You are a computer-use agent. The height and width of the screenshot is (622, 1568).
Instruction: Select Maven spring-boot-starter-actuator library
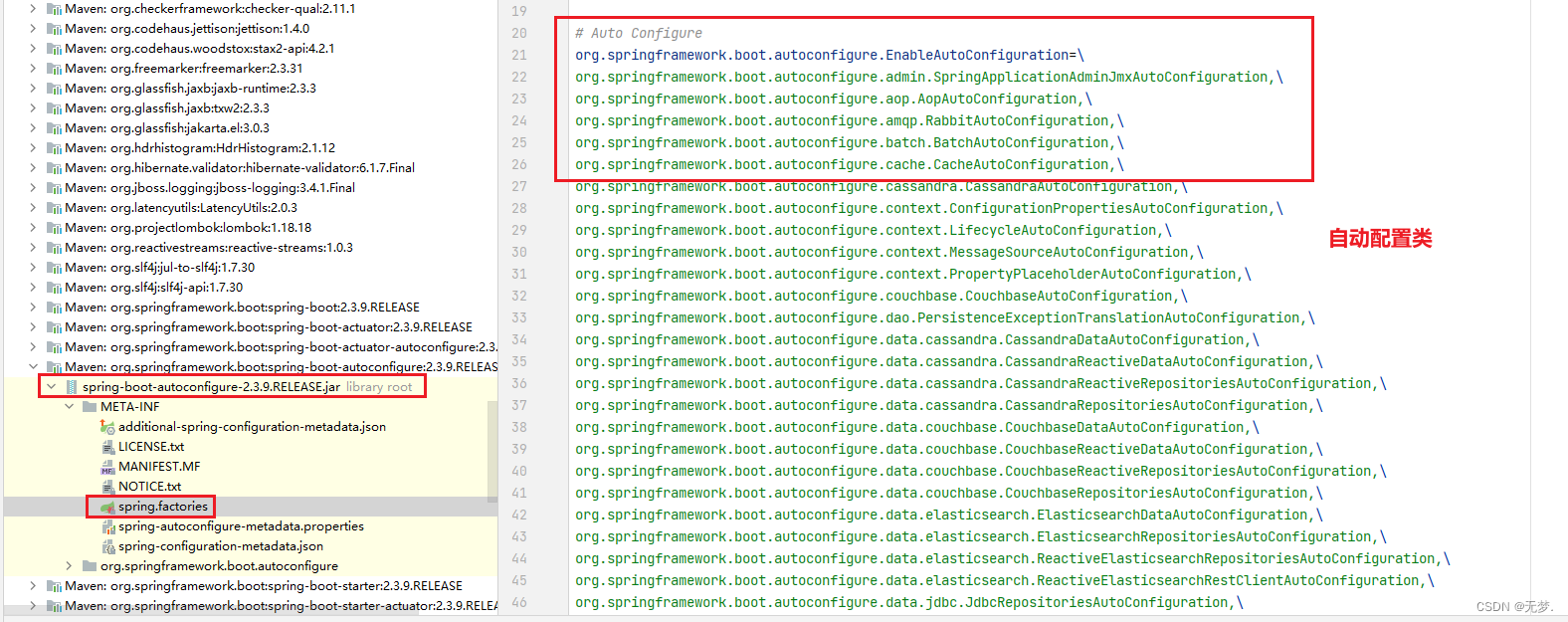[282, 605]
